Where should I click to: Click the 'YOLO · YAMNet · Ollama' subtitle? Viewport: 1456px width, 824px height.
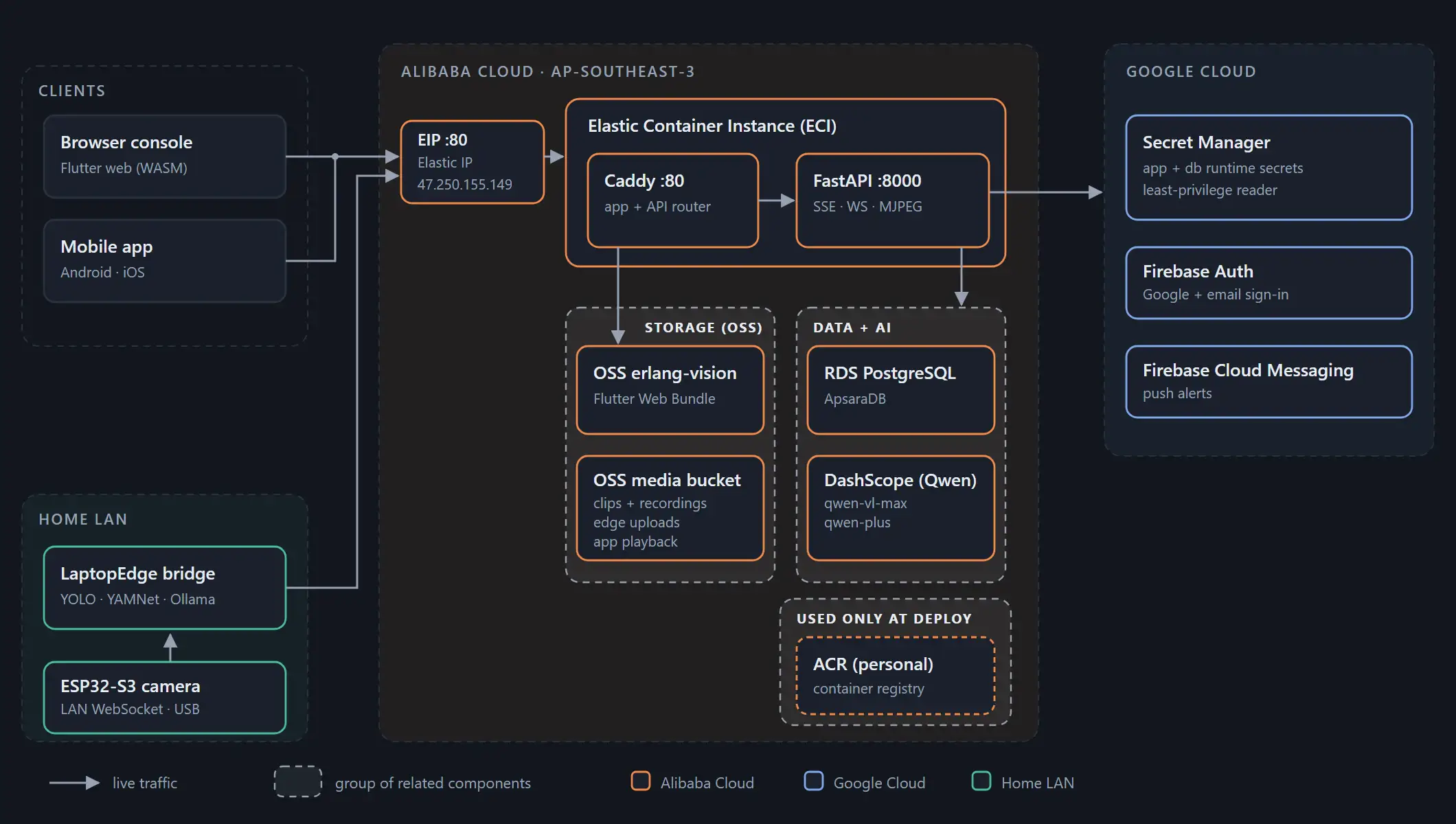click(x=137, y=599)
